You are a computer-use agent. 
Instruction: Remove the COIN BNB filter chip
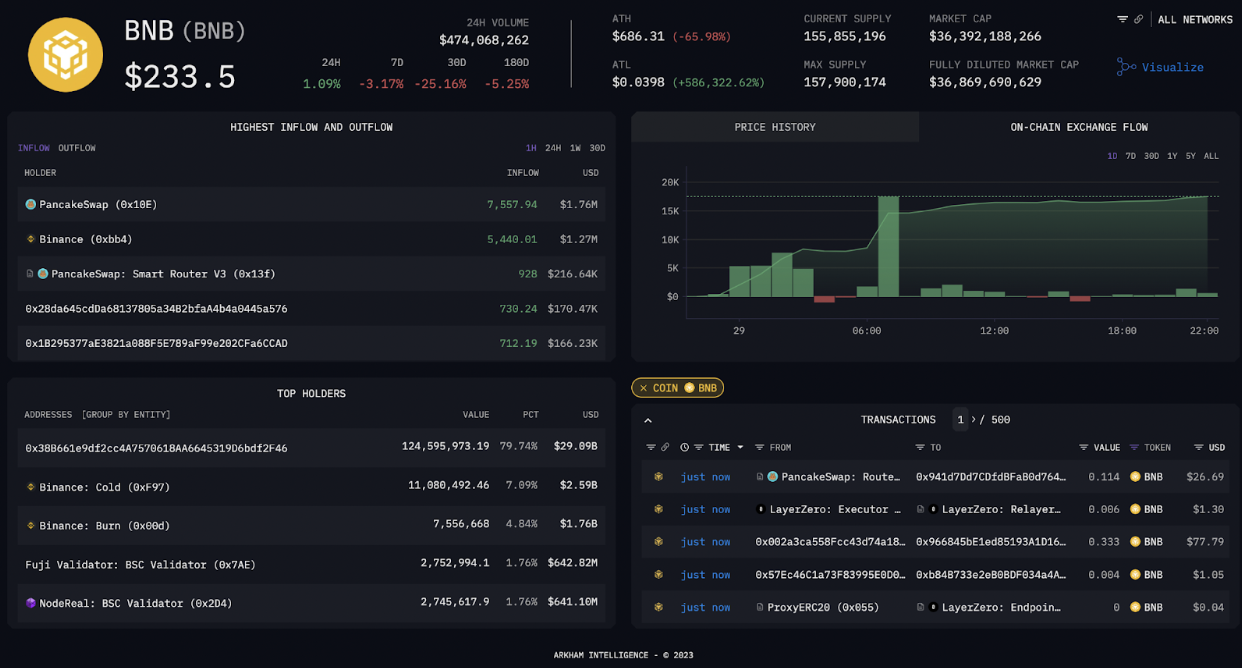(643, 388)
